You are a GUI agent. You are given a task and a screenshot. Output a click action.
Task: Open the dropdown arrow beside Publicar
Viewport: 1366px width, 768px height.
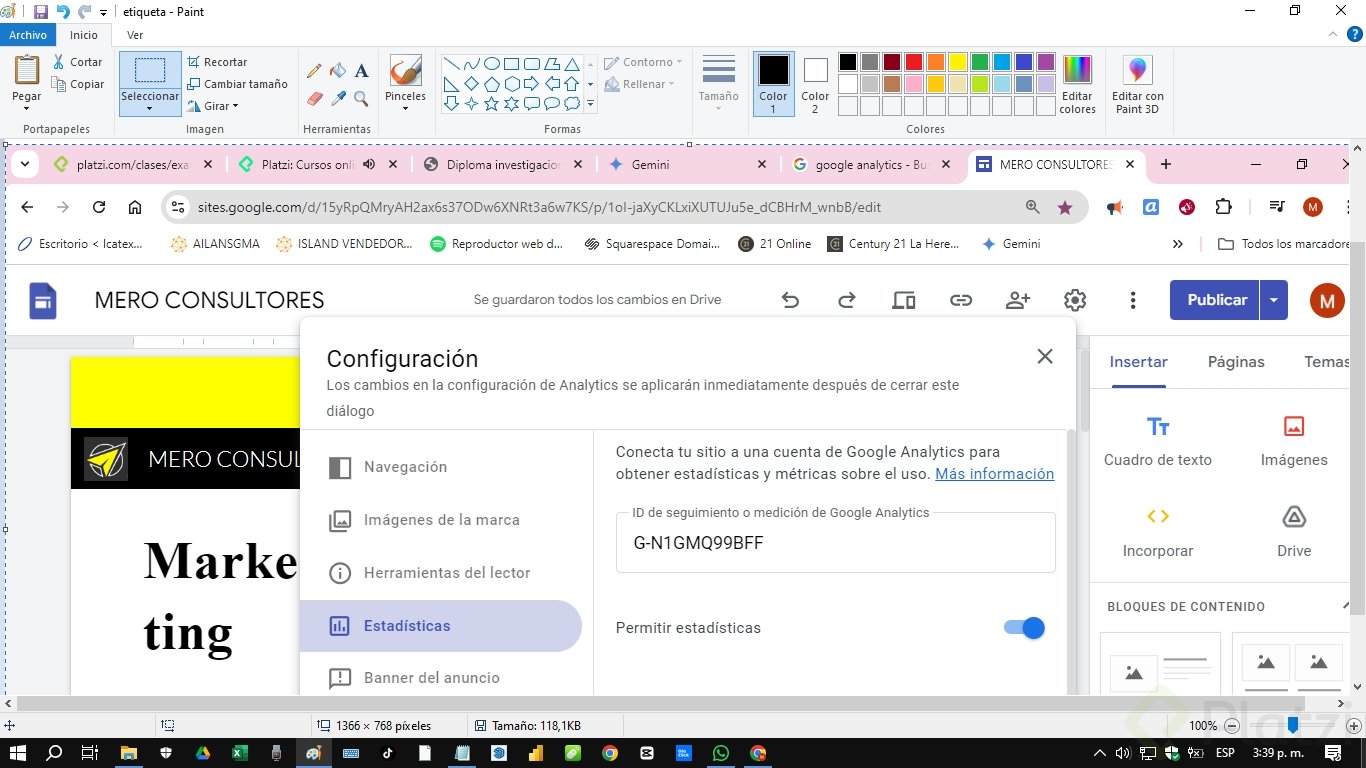1274,300
